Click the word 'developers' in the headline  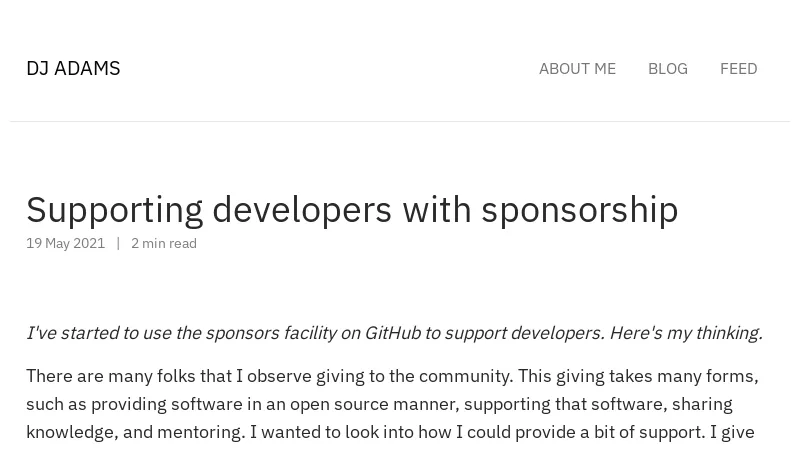[302, 210]
